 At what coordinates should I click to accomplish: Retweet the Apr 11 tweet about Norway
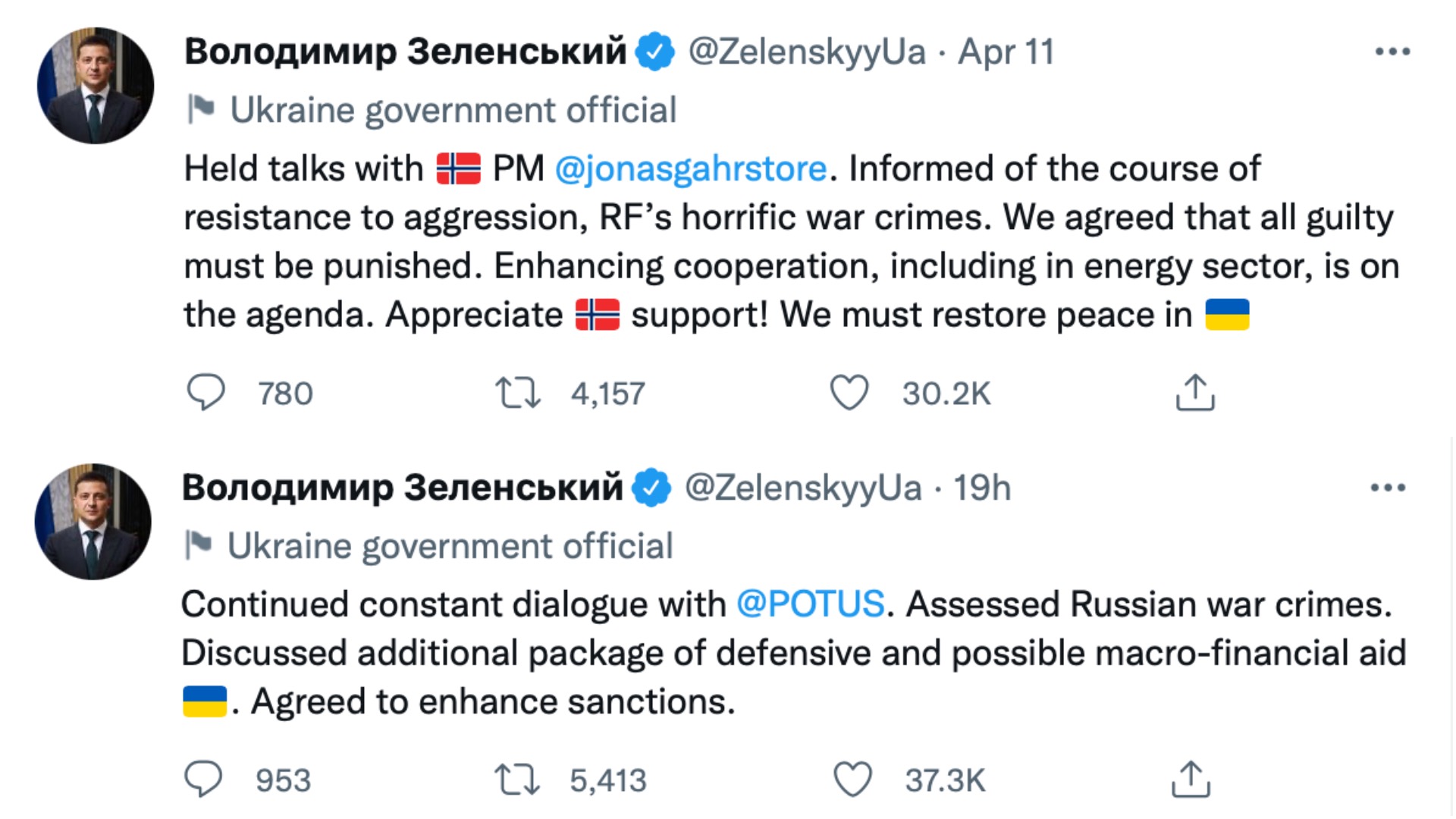[518, 393]
